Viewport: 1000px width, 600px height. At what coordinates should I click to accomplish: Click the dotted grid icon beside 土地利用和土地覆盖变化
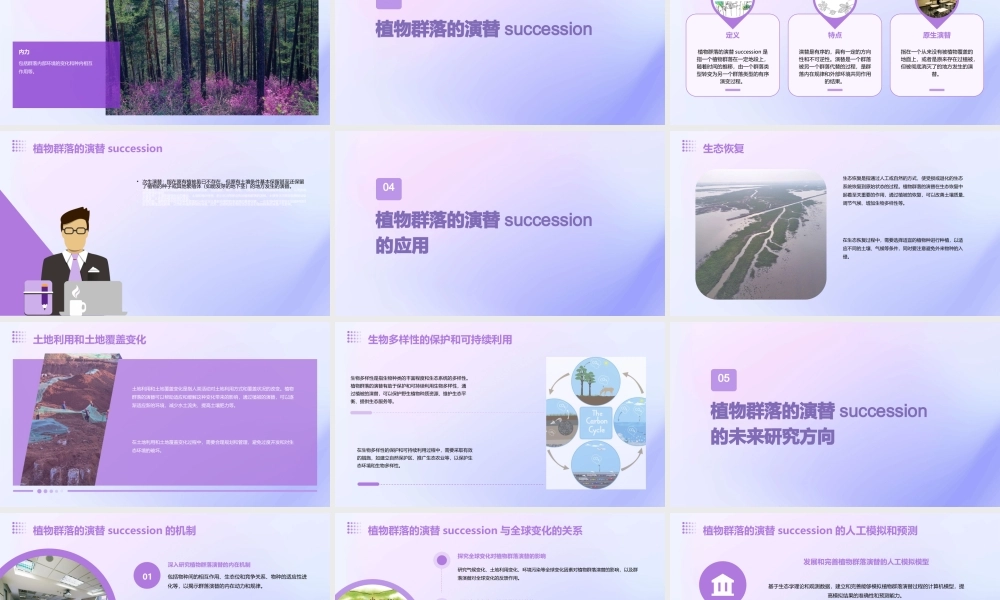18,337
